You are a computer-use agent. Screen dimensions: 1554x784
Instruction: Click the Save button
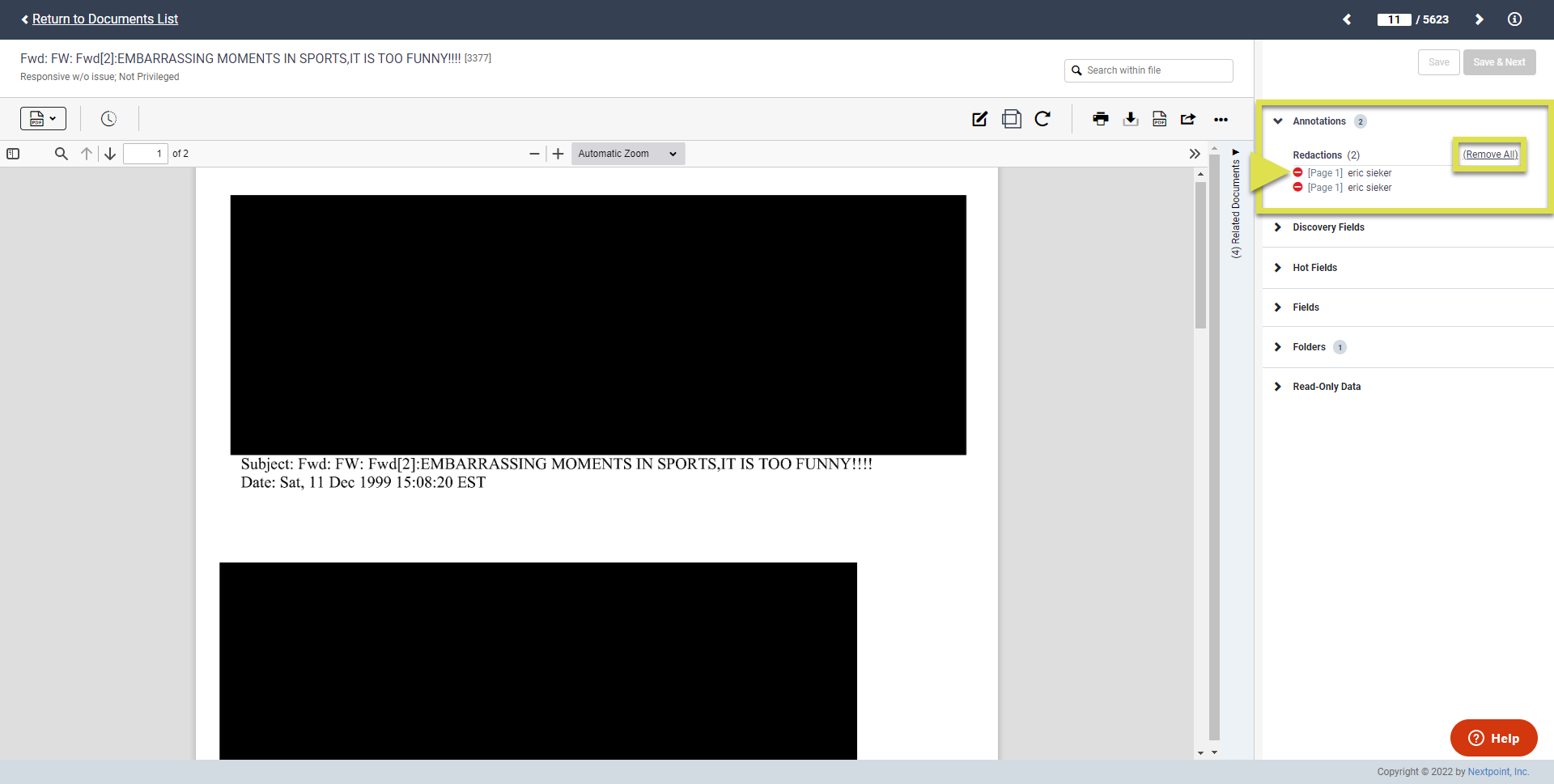(x=1438, y=62)
